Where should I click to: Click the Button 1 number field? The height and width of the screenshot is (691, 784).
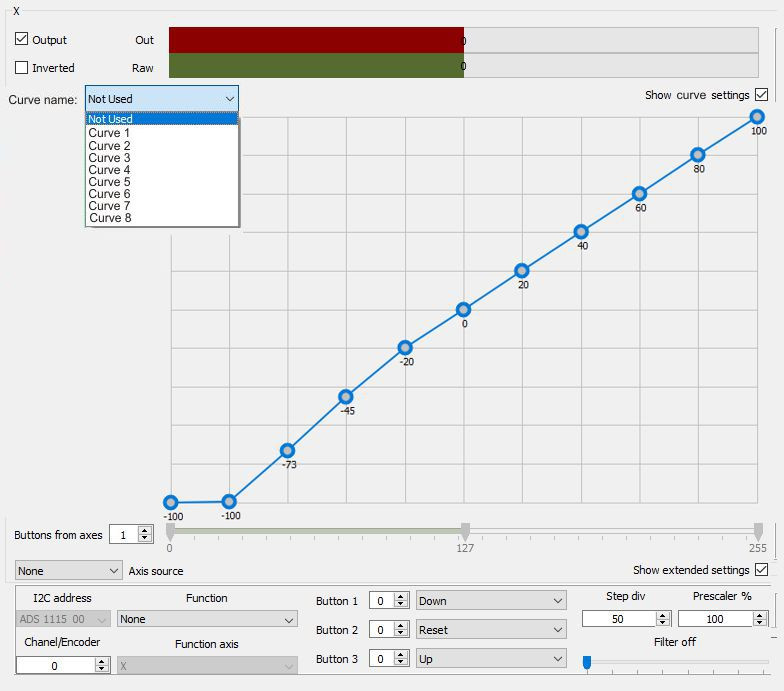382,600
